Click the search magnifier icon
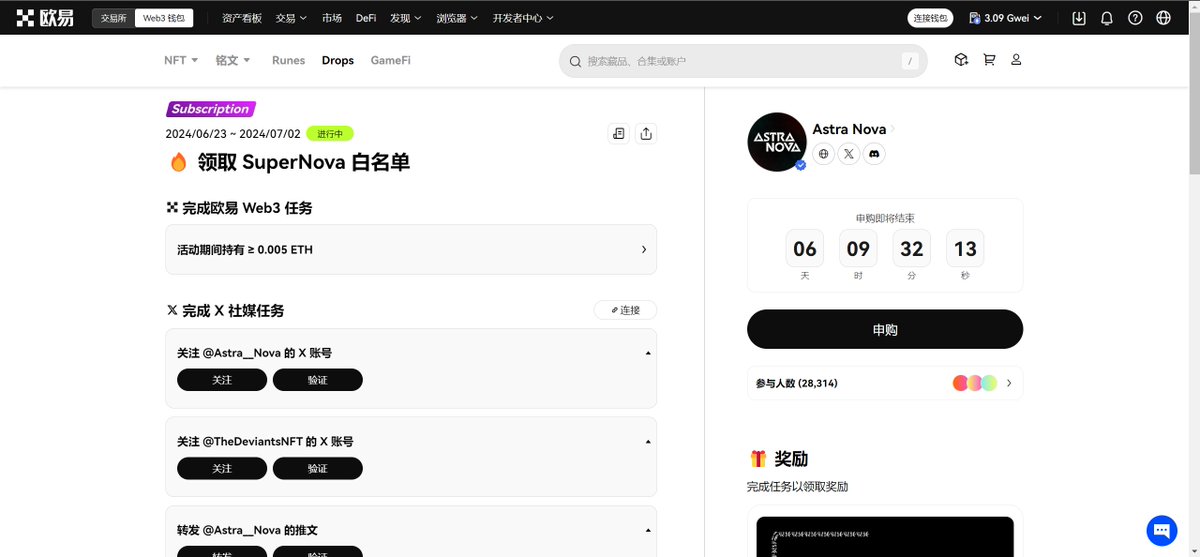The height and width of the screenshot is (557, 1200). (x=575, y=61)
